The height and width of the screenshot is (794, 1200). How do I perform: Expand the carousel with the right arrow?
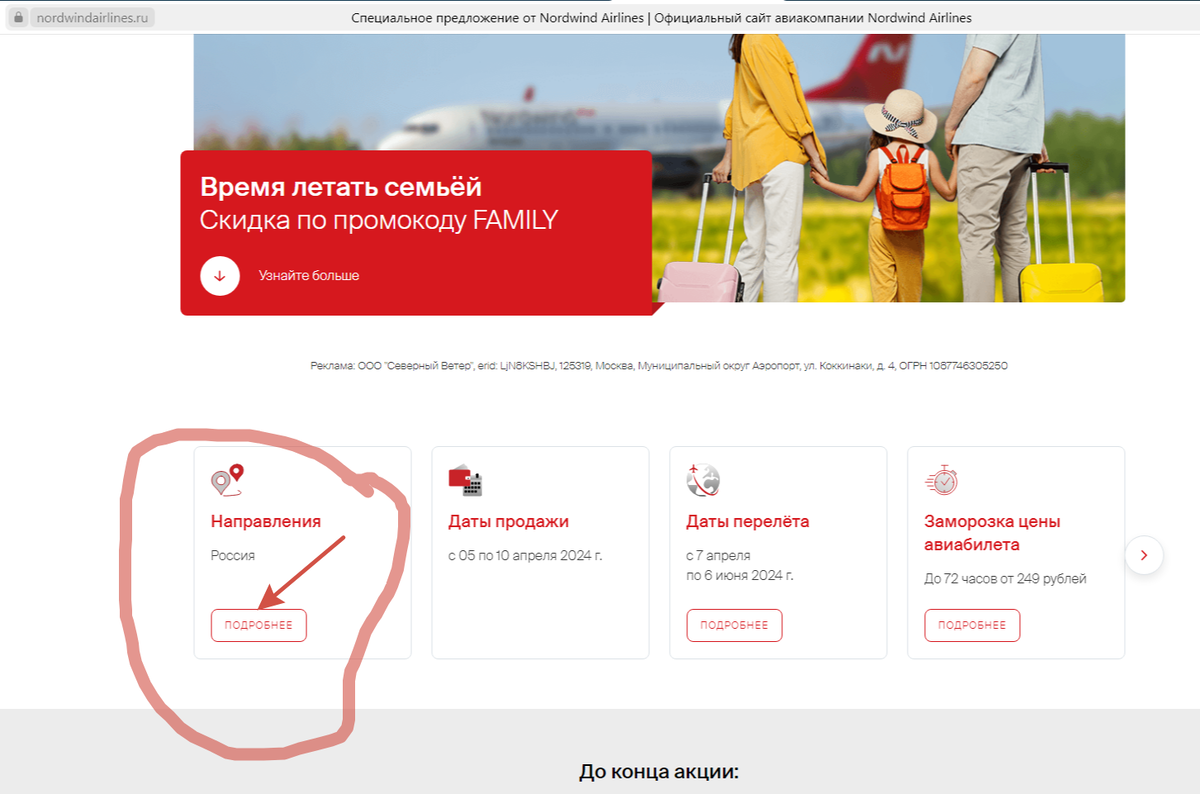tap(1144, 555)
